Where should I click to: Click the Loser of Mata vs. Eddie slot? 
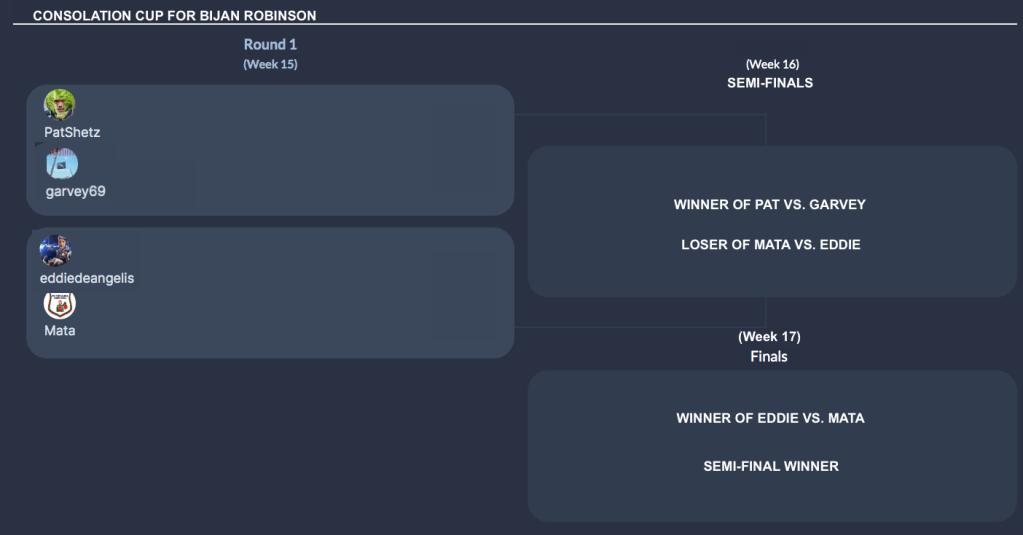coord(770,244)
